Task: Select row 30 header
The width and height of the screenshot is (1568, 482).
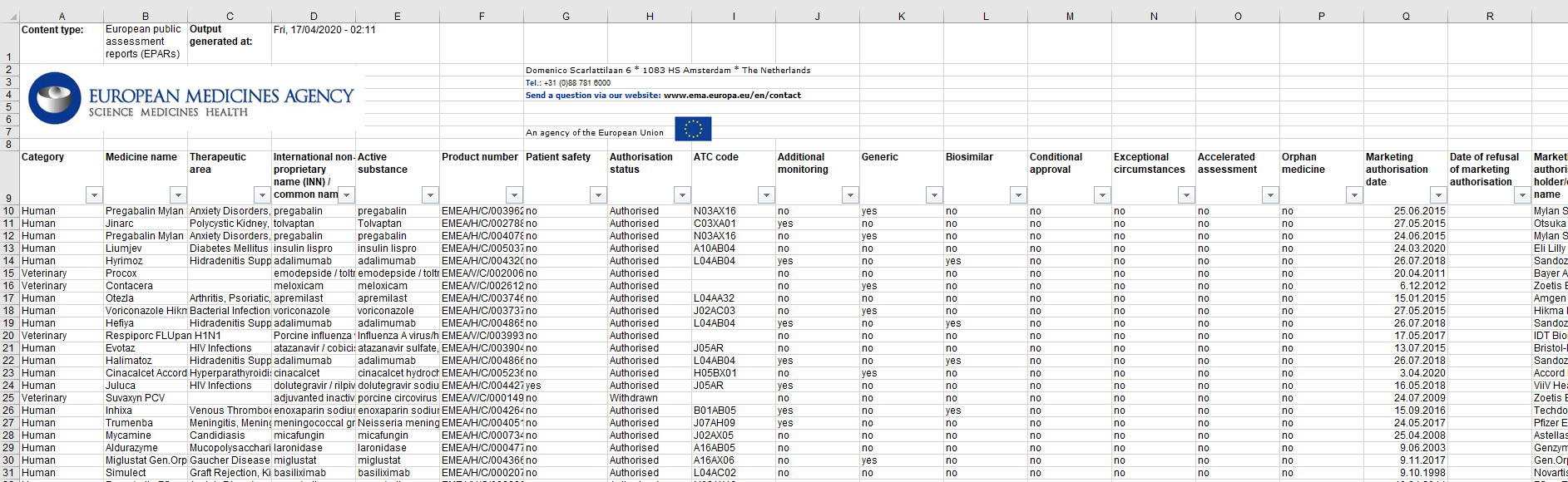Action: click(9, 460)
